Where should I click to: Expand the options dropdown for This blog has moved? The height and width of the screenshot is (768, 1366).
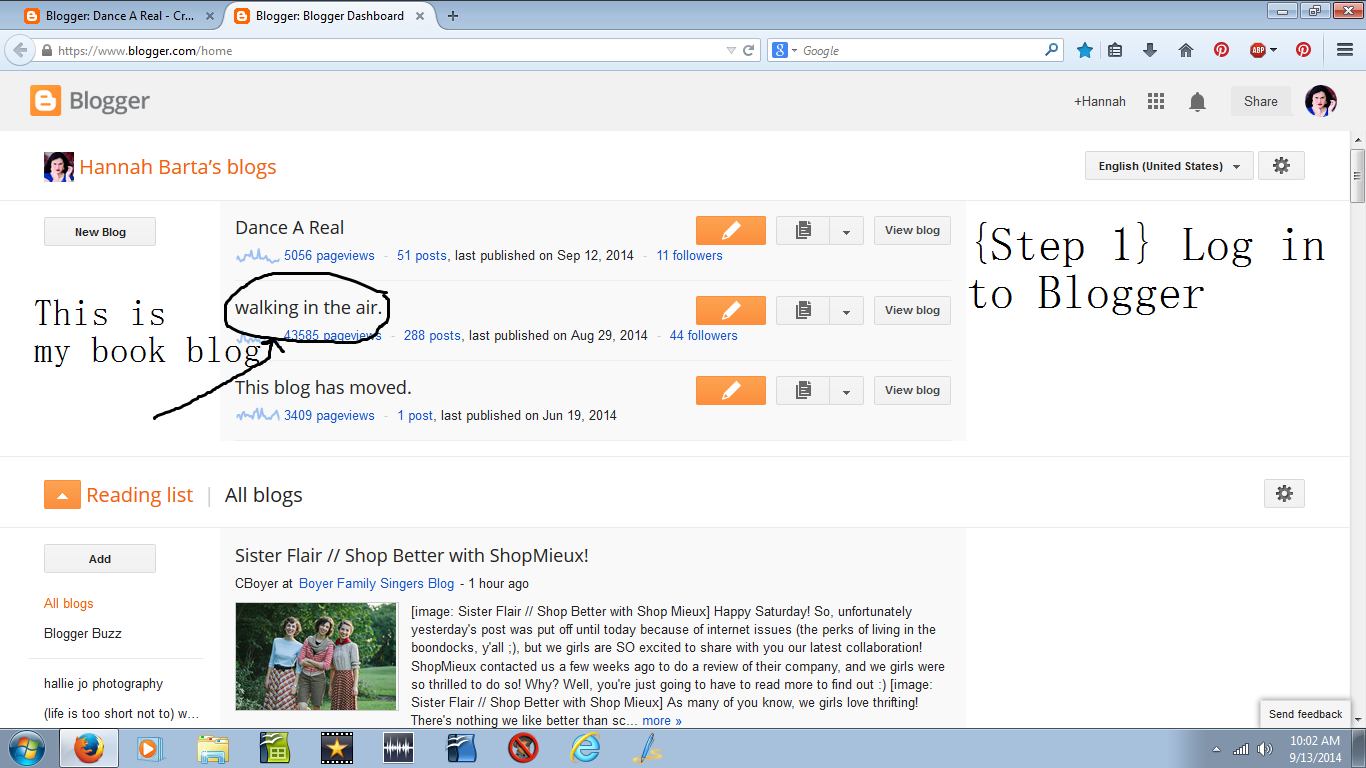tap(847, 390)
